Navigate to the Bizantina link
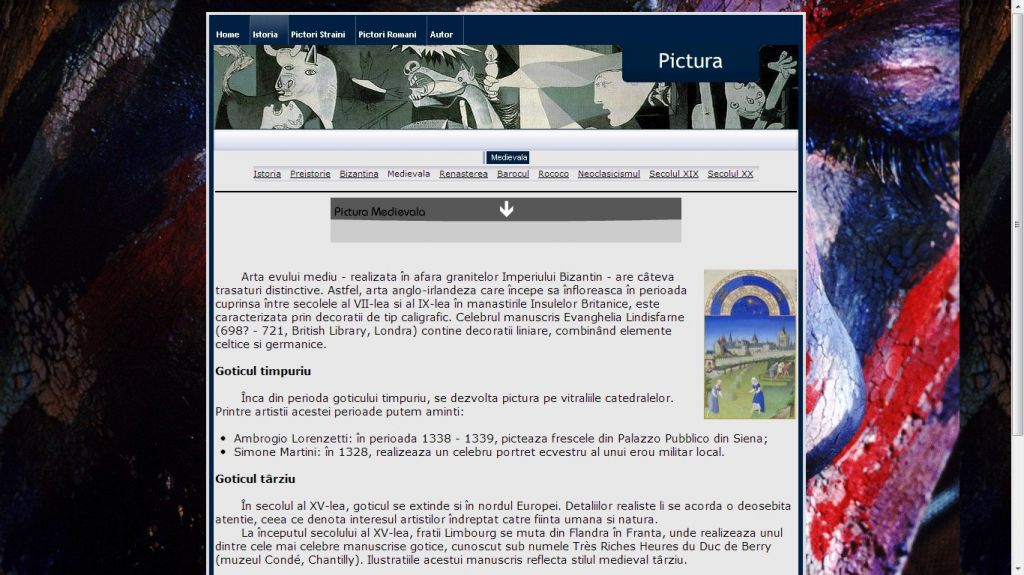This screenshot has height=575, width=1024. tap(359, 174)
